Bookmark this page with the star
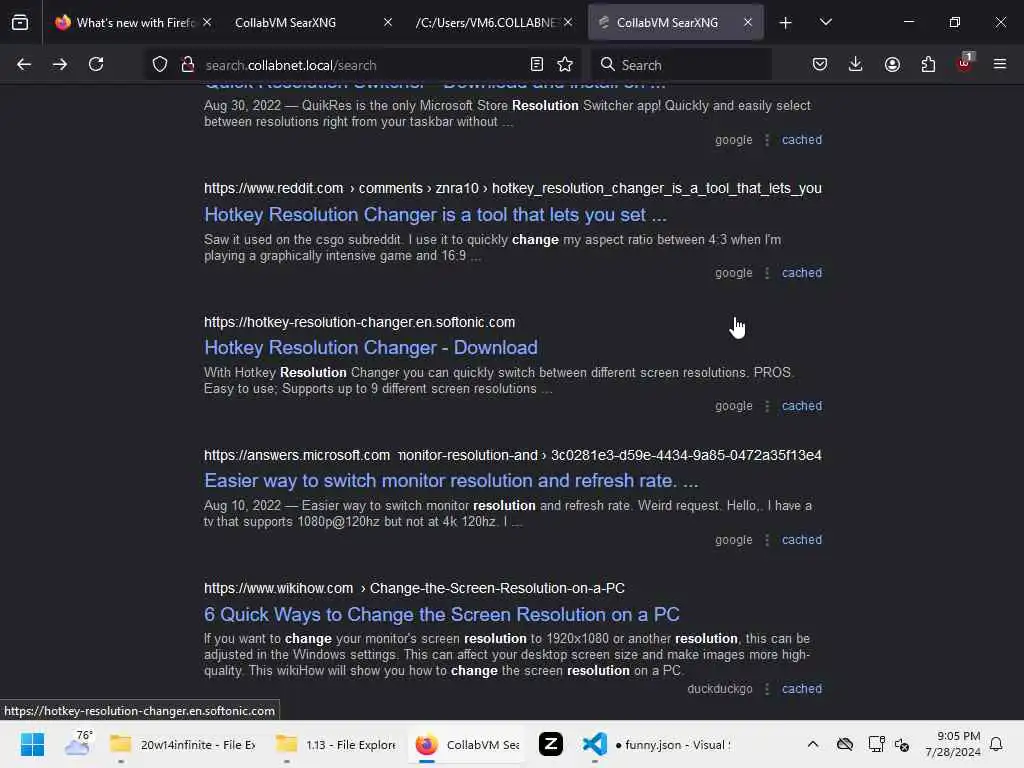The width and height of the screenshot is (1024, 768). (x=565, y=64)
